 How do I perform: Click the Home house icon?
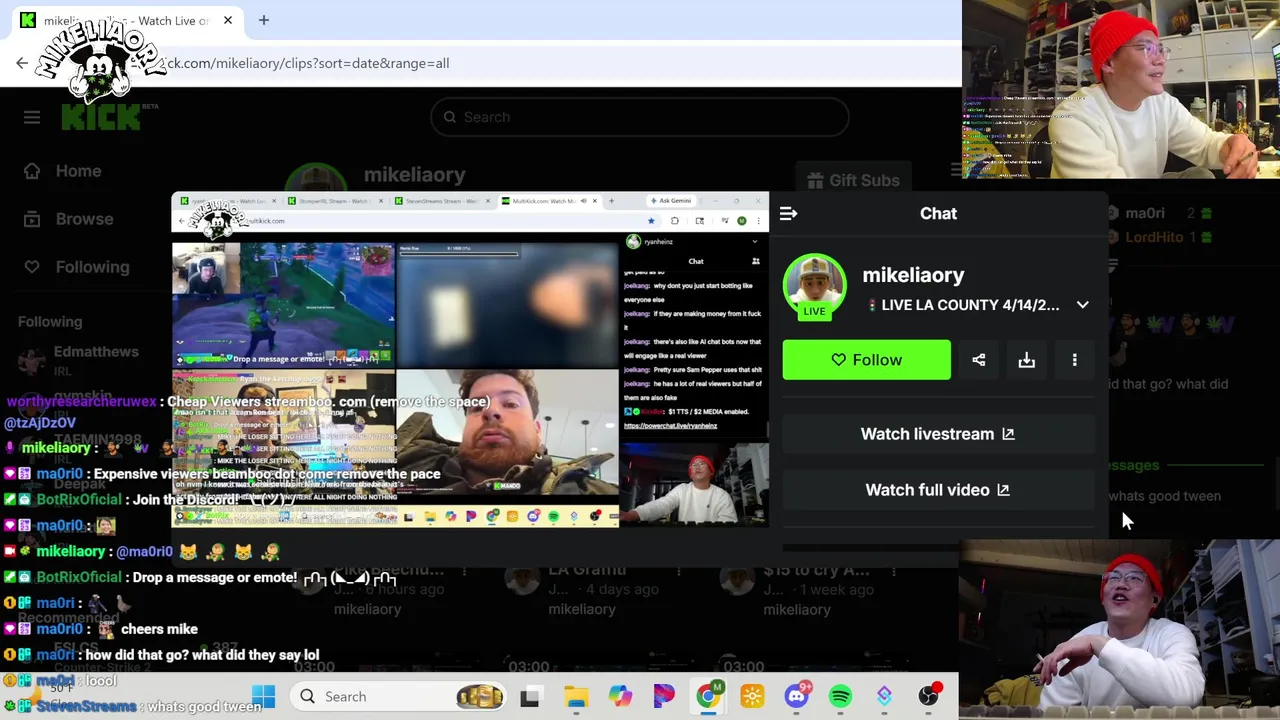(x=32, y=171)
